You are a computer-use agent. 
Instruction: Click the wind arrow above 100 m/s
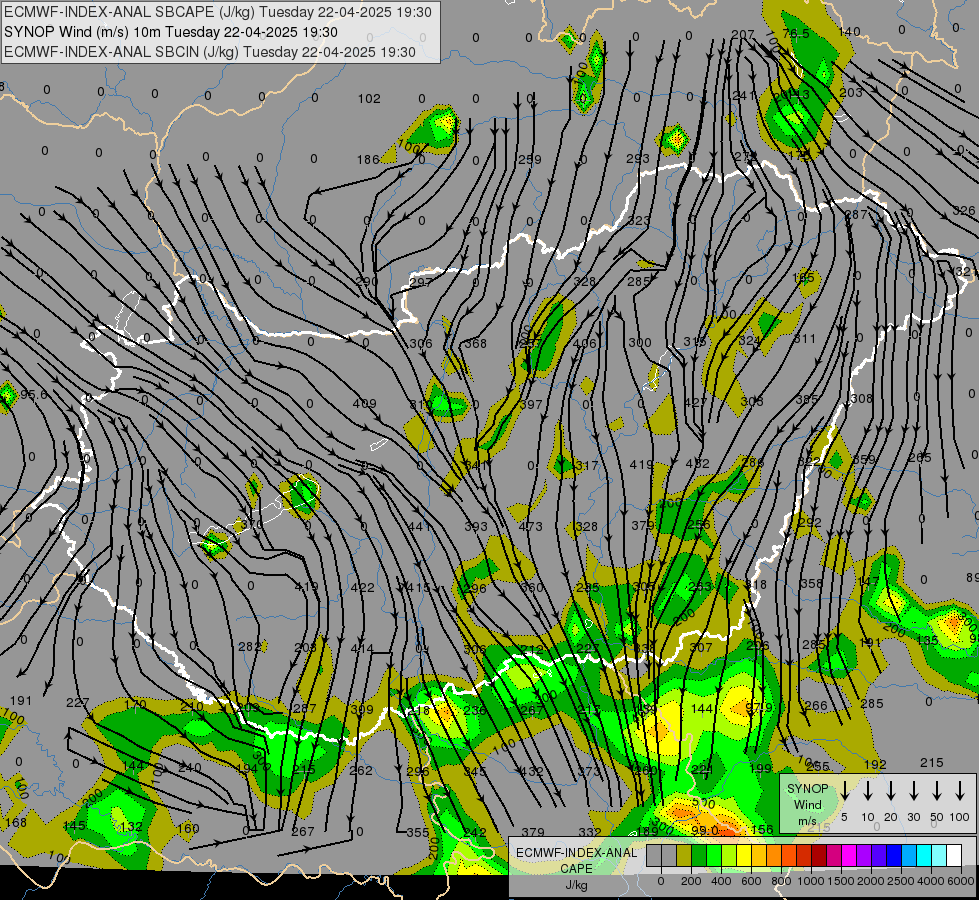(960, 791)
